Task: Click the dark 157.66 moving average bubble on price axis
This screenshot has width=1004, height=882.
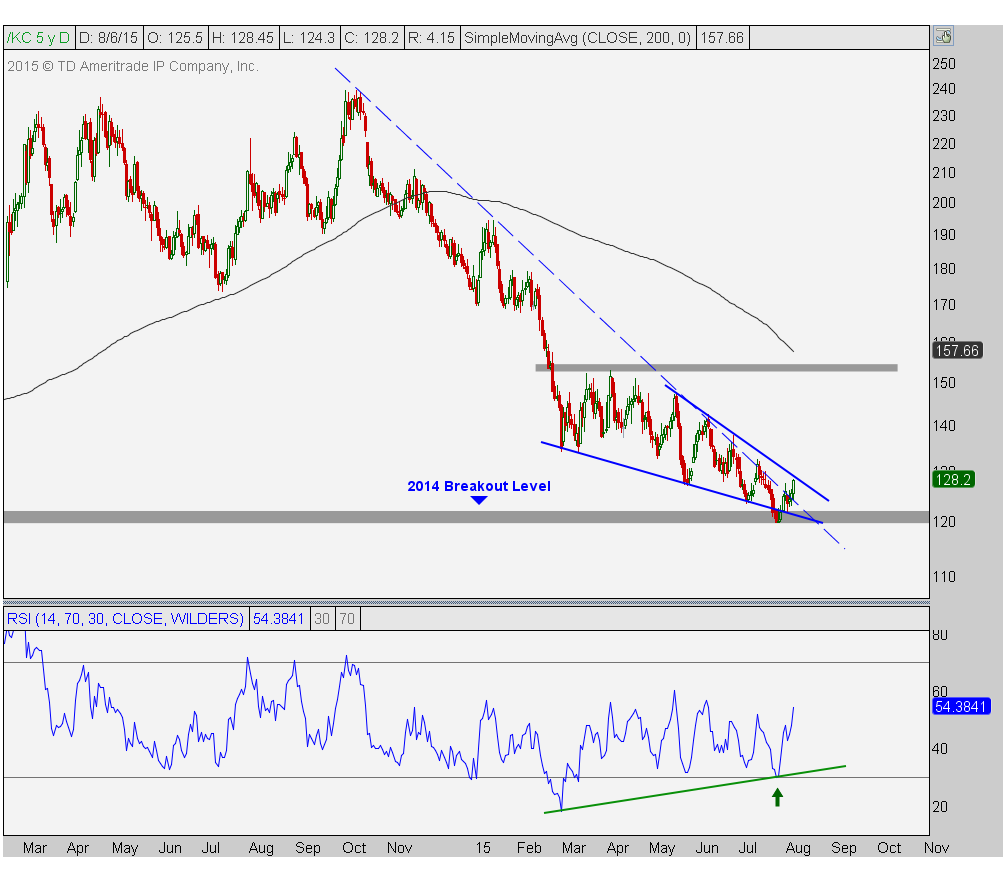Action: pos(957,350)
